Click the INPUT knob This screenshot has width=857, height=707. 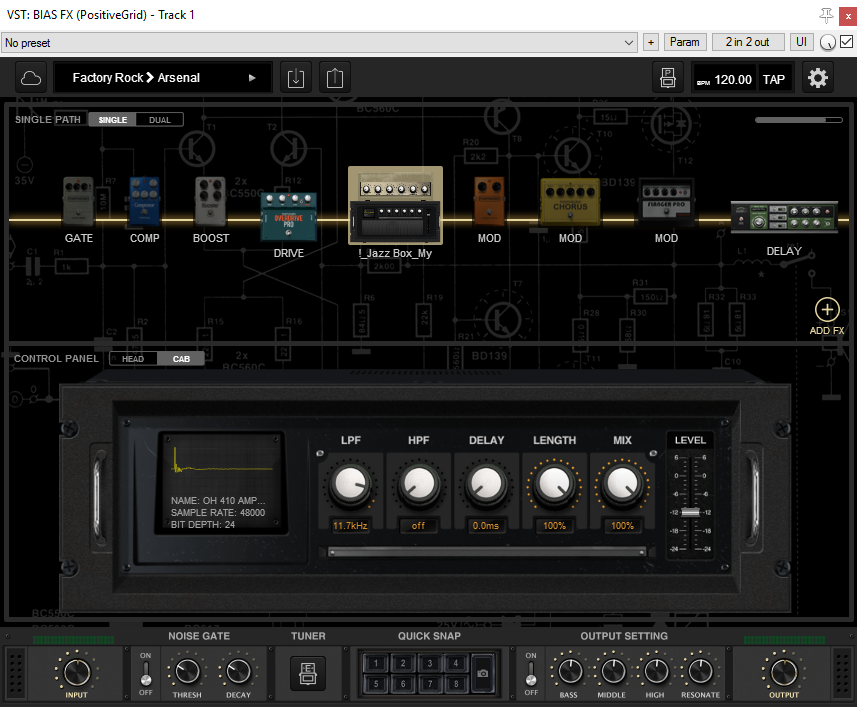pos(77,671)
